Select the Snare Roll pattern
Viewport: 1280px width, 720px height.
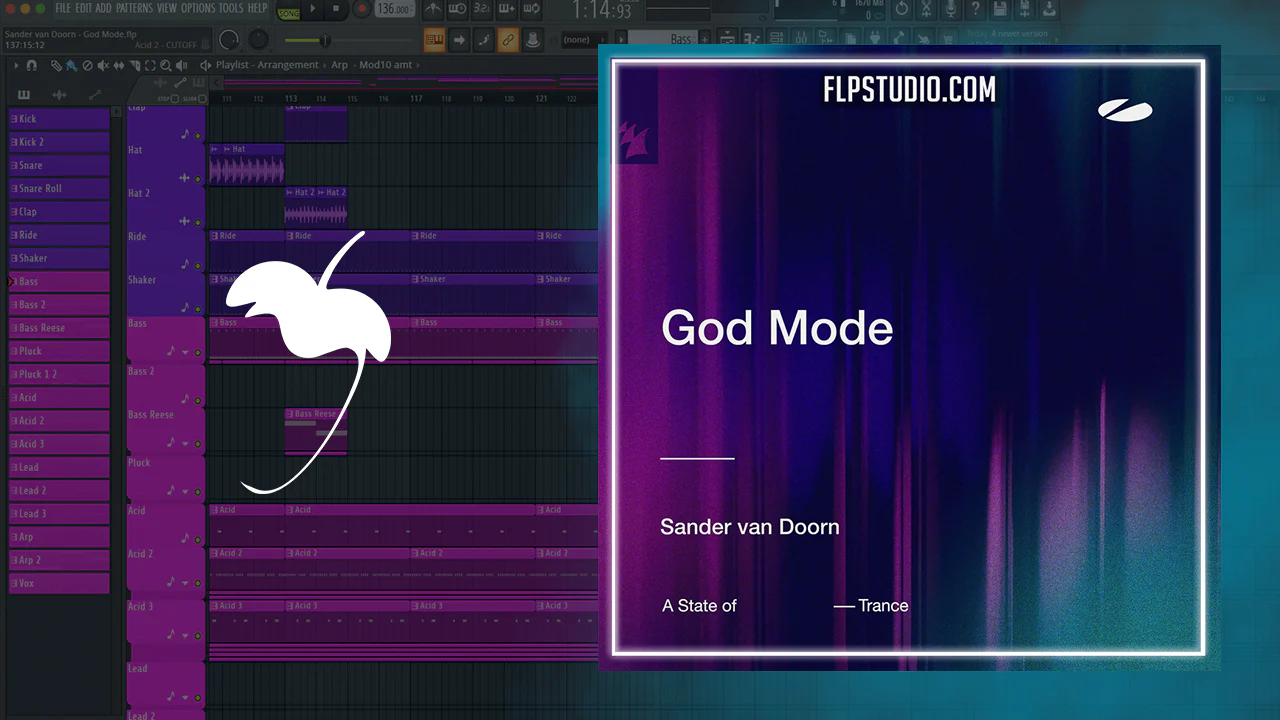pos(59,188)
